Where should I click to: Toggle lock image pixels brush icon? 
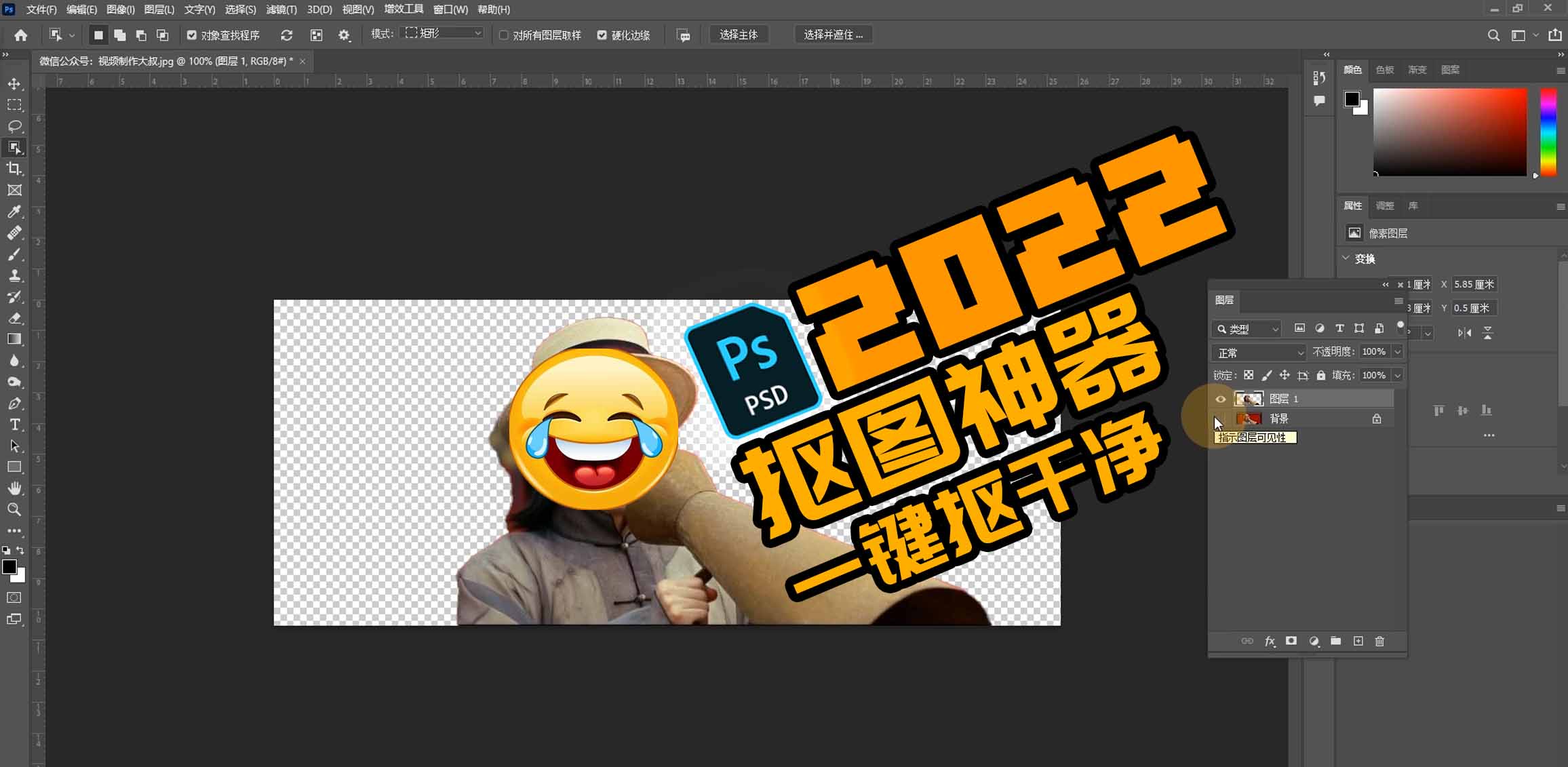1266,375
